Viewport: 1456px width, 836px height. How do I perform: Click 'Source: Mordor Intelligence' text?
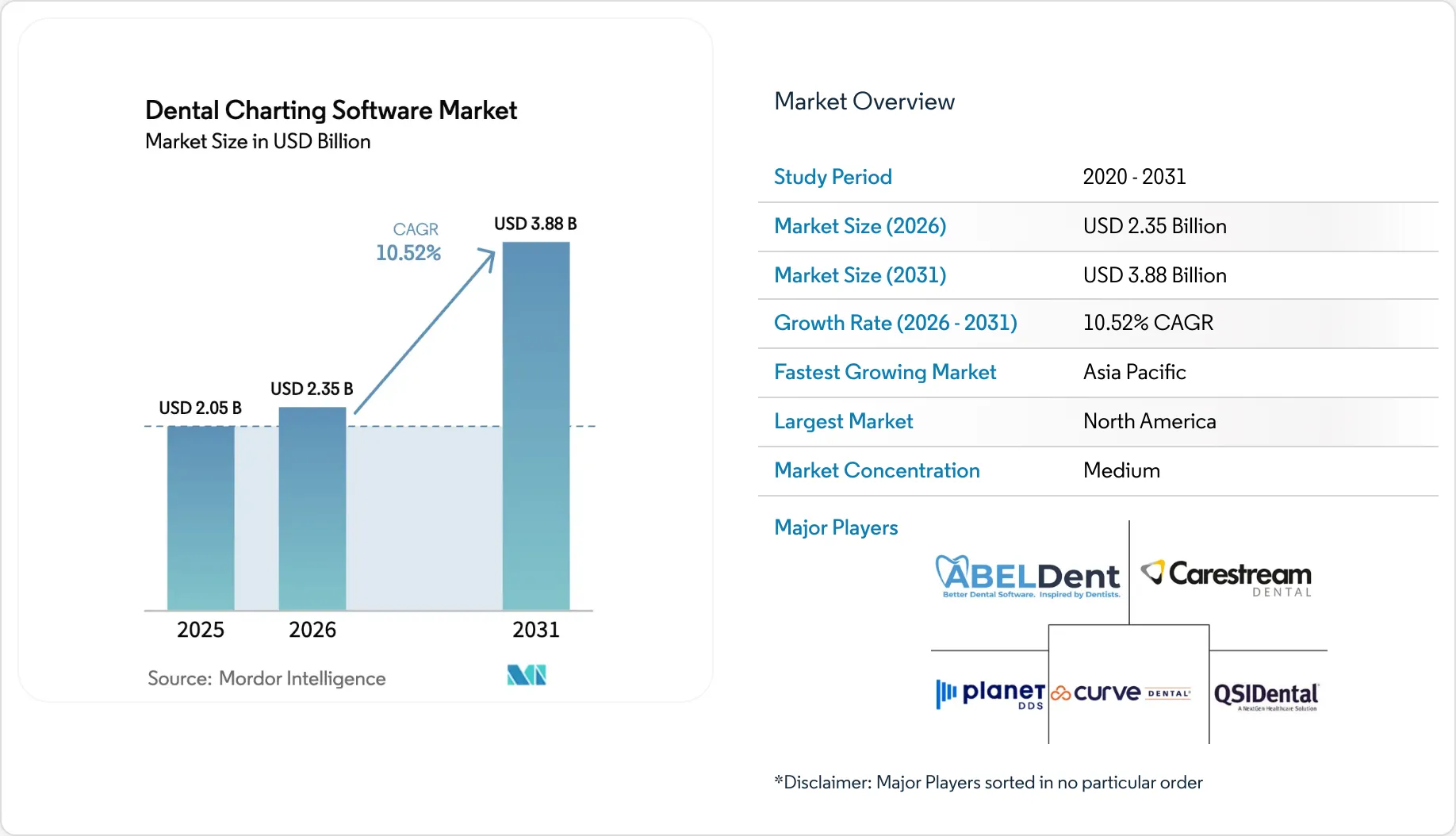tap(266, 678)
